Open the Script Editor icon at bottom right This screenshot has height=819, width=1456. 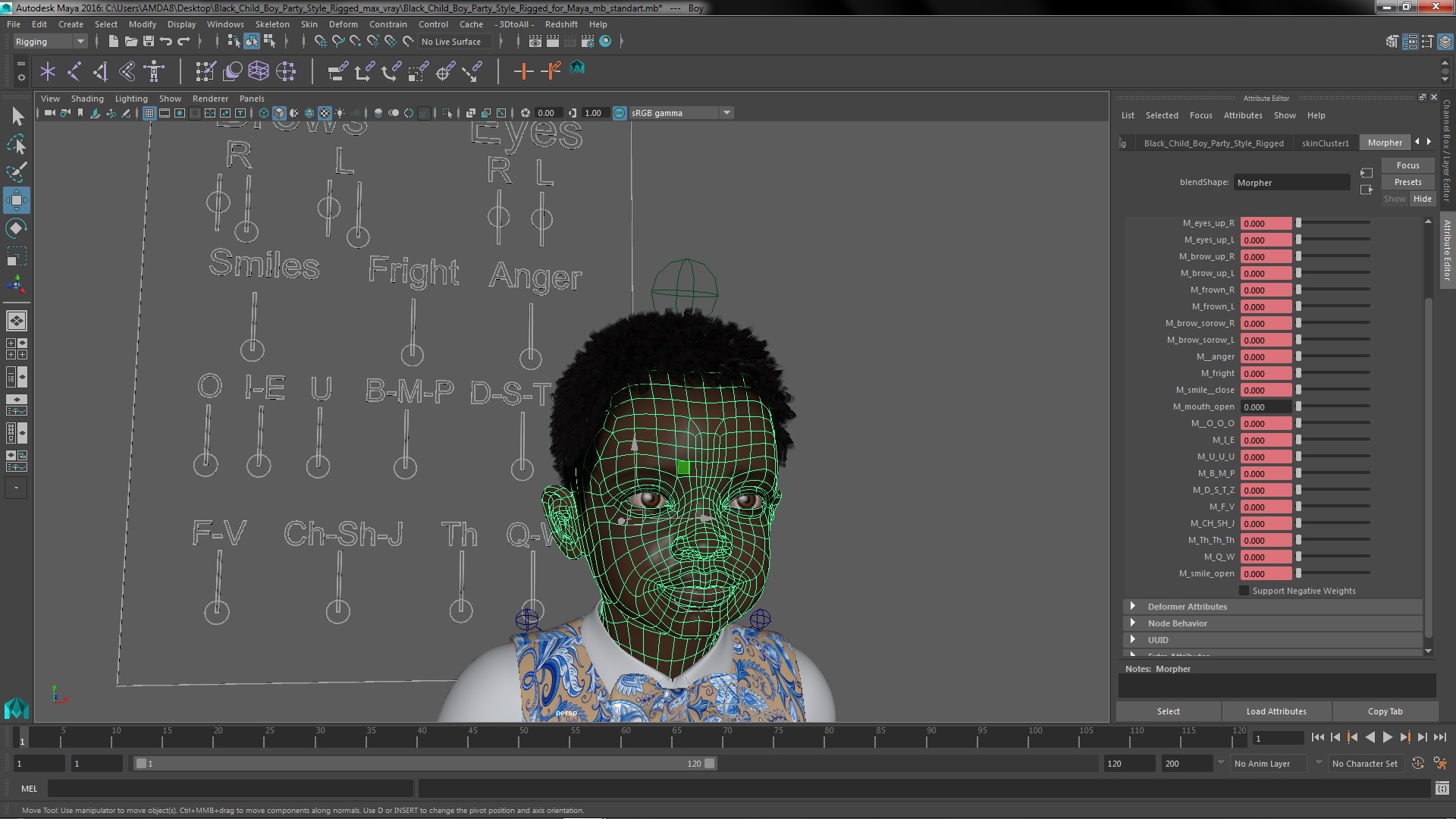click(x=1442, y=789)
